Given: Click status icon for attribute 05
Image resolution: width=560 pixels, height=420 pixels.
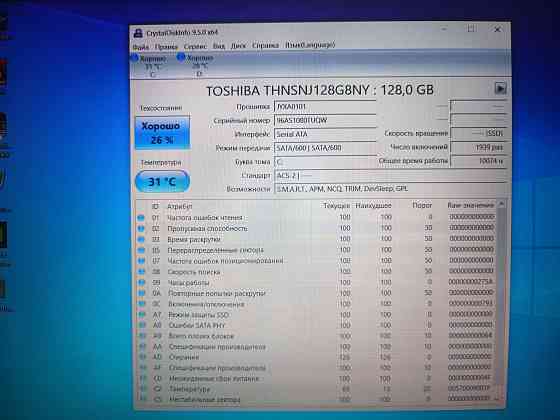Looking at the screenshot, I should point(141,250).
